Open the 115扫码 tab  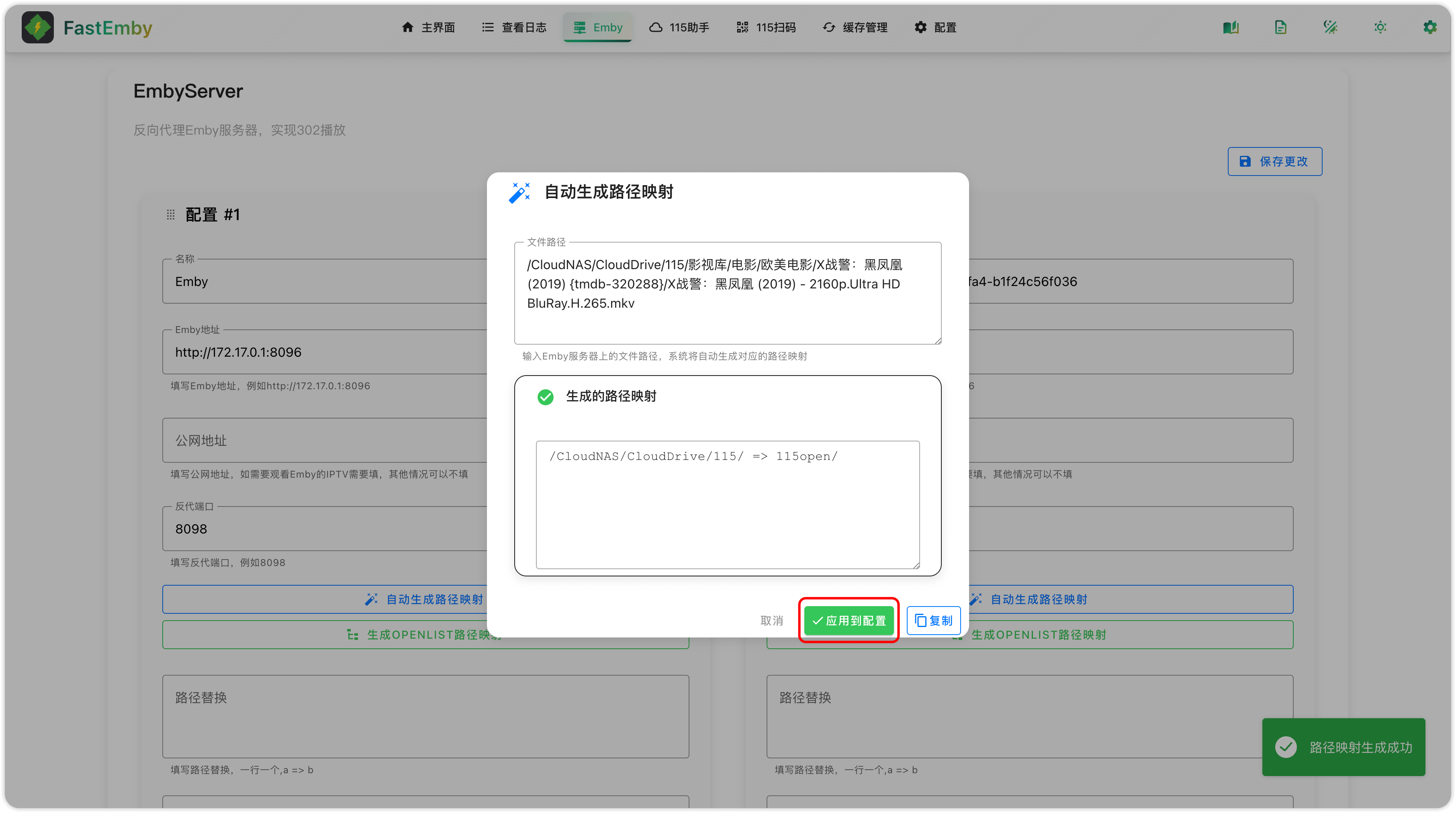point(766,27)
